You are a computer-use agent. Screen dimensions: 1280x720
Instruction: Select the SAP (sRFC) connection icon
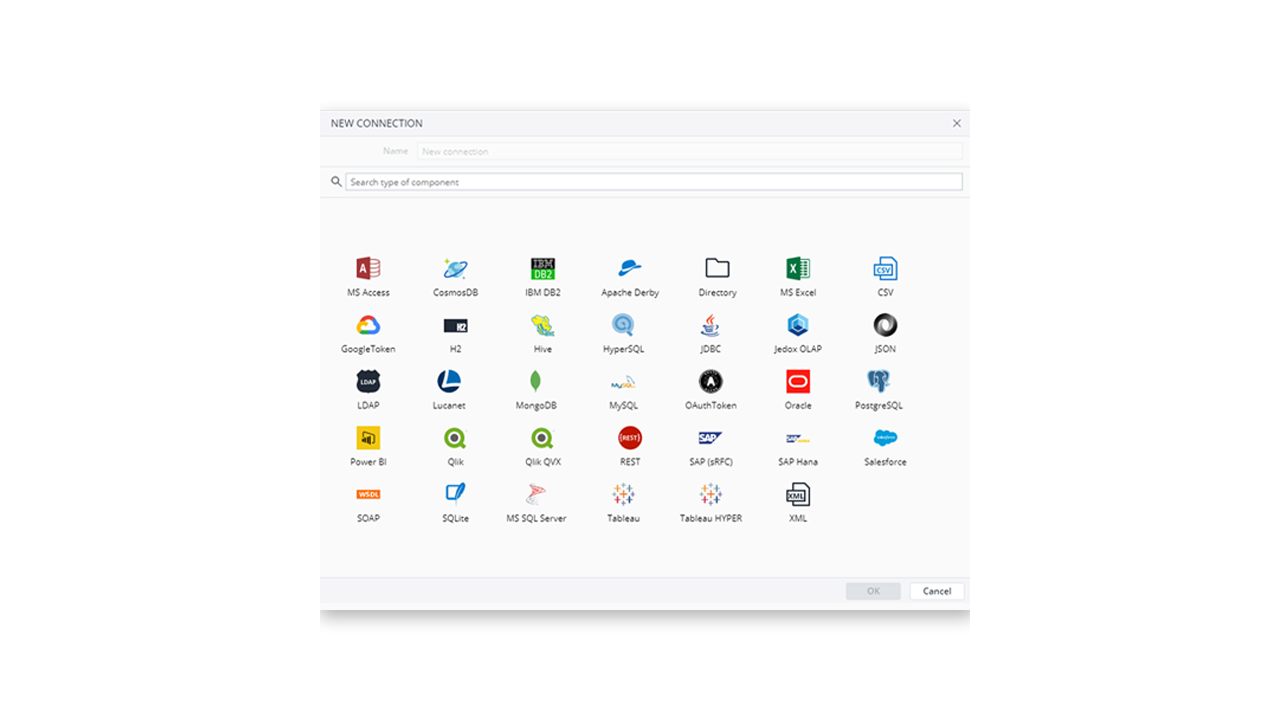click(x=710, y=438)
